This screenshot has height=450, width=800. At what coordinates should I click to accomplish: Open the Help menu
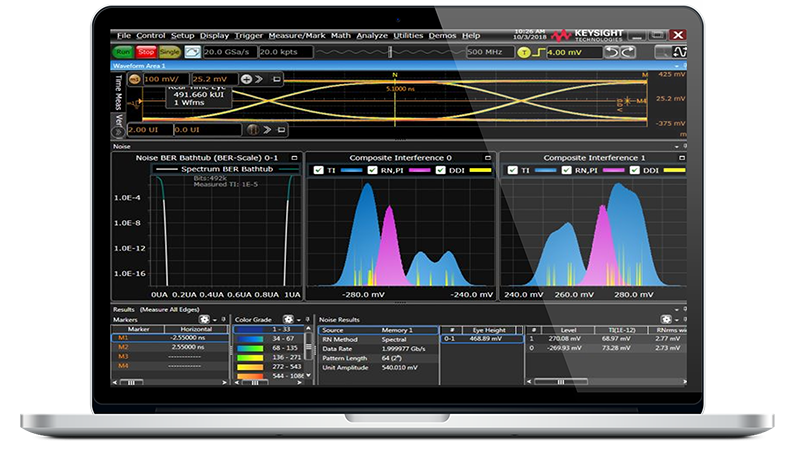(471, 36)
